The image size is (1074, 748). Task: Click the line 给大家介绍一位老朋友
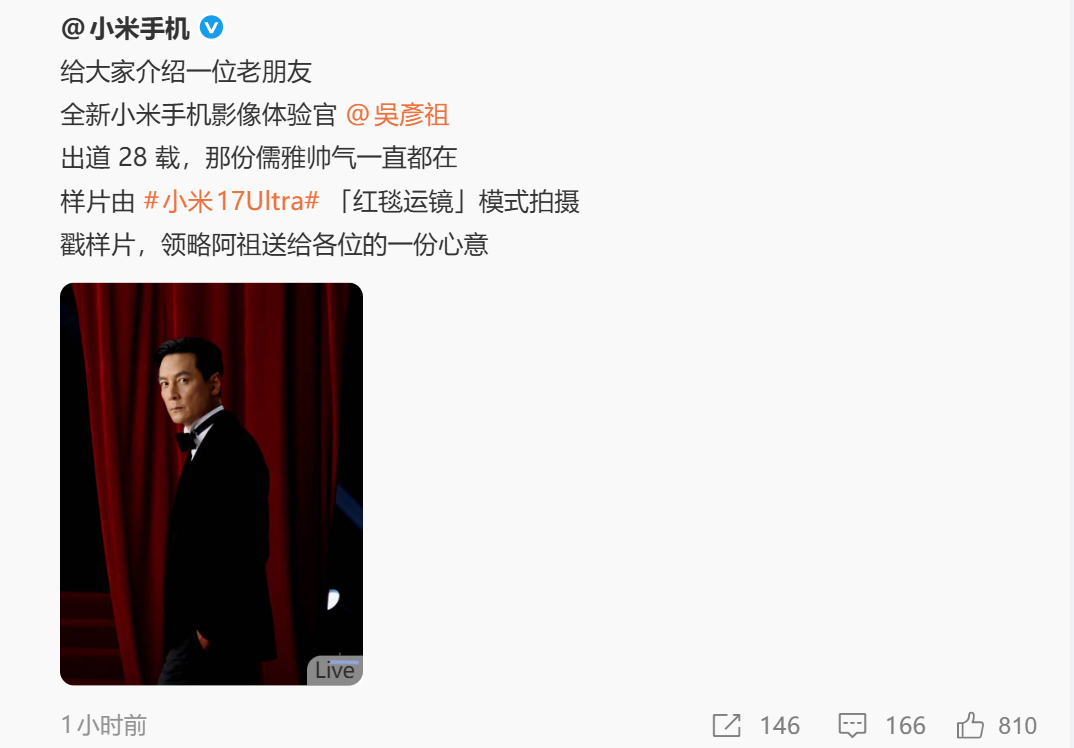[186, 71]
